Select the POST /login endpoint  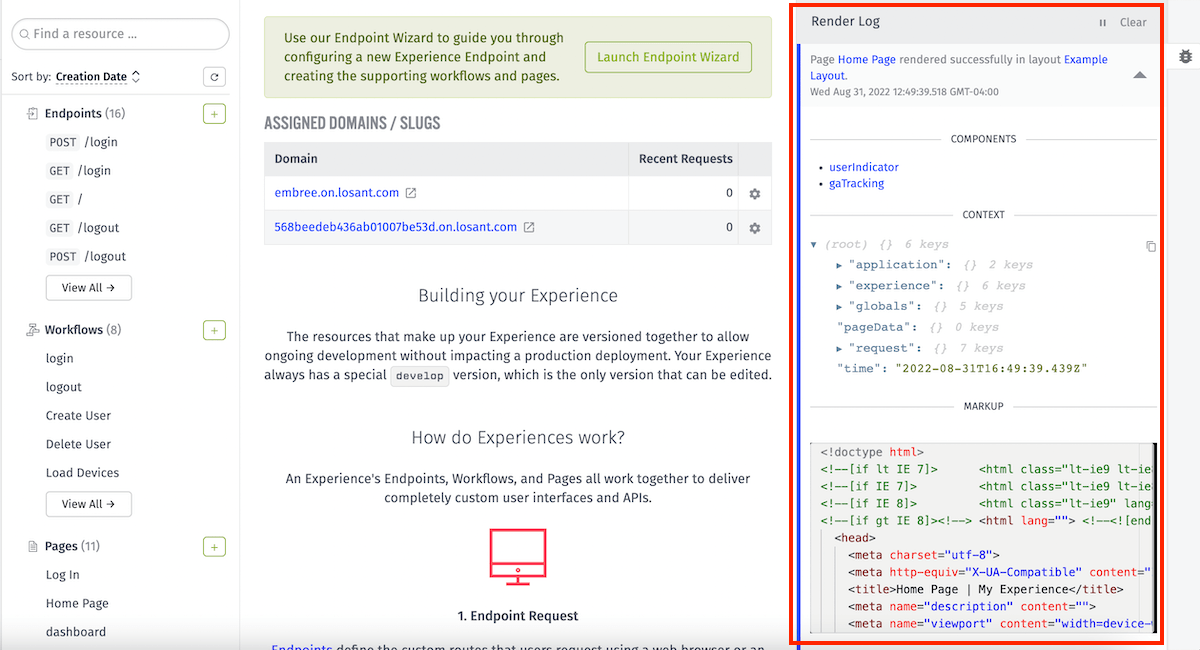point(83,142)
